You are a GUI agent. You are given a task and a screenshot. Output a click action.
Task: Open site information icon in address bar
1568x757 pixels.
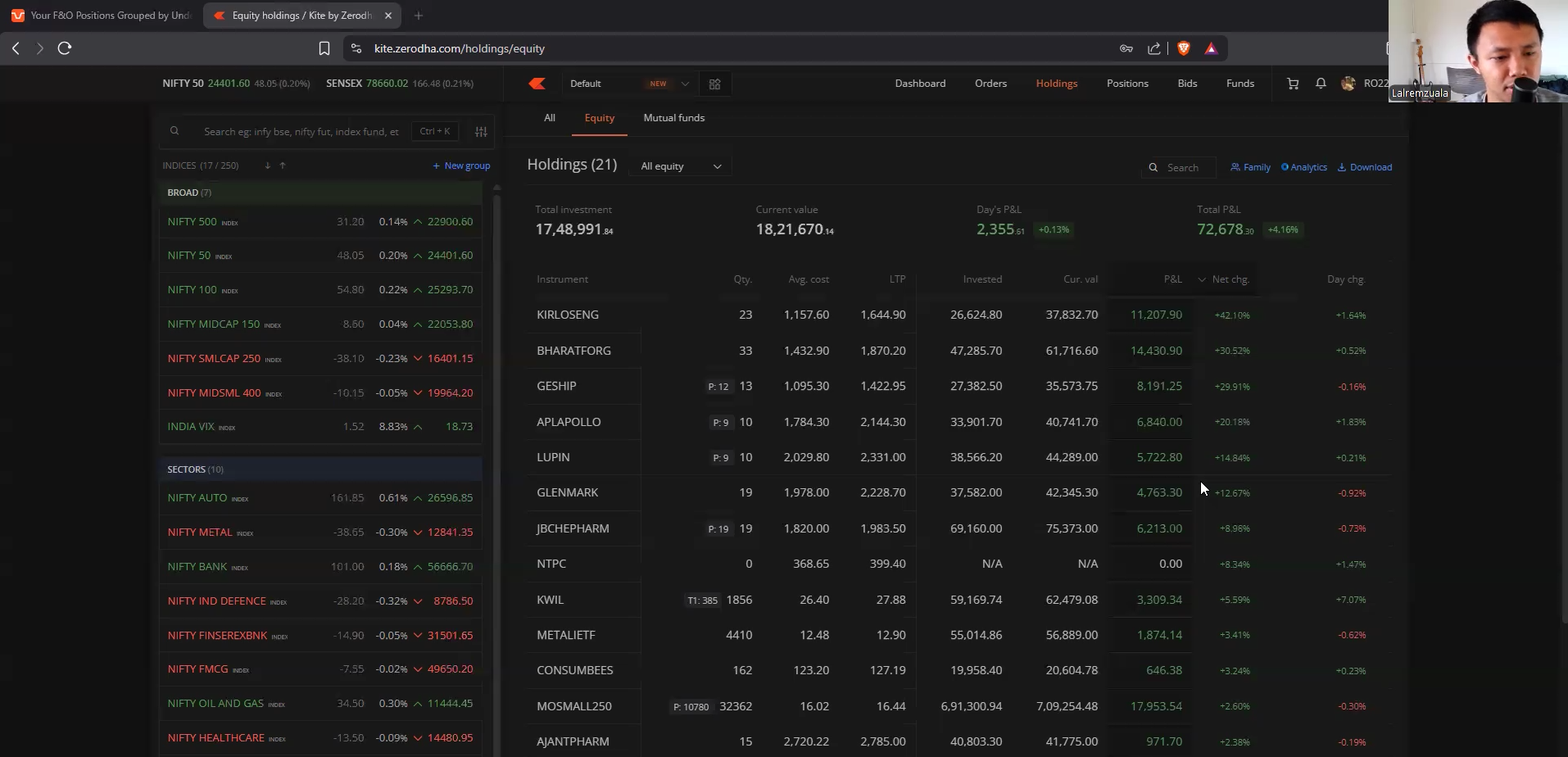[x=356, y=48]
